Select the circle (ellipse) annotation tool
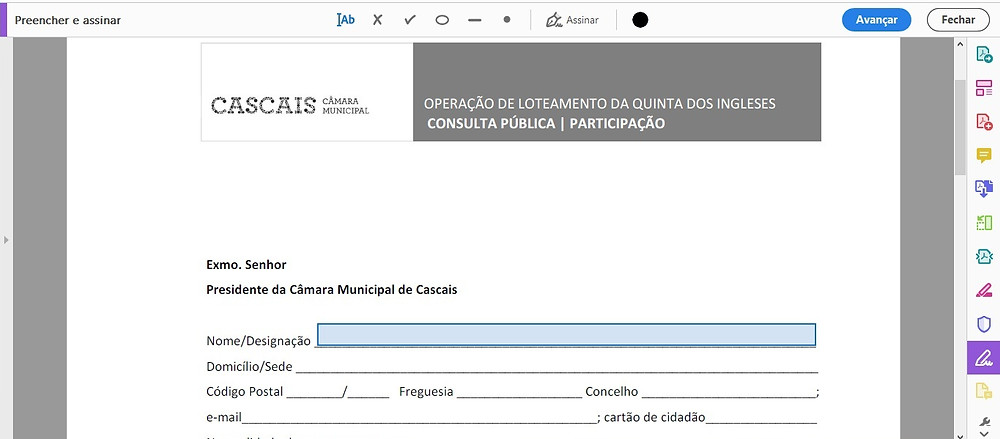Screen dimensions: 1000x439 (442, 20)
